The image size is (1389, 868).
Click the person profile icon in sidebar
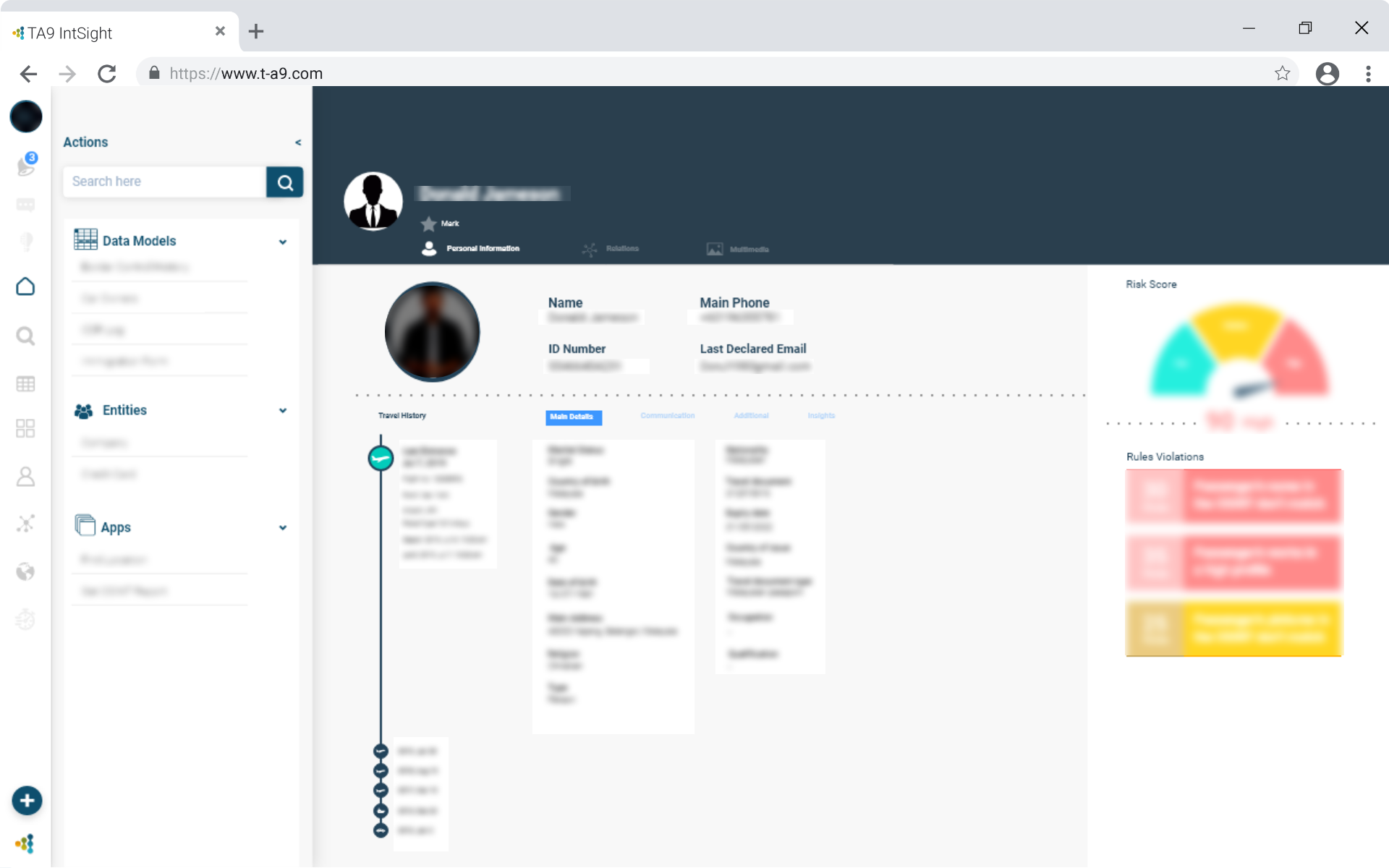pos(25,477)
